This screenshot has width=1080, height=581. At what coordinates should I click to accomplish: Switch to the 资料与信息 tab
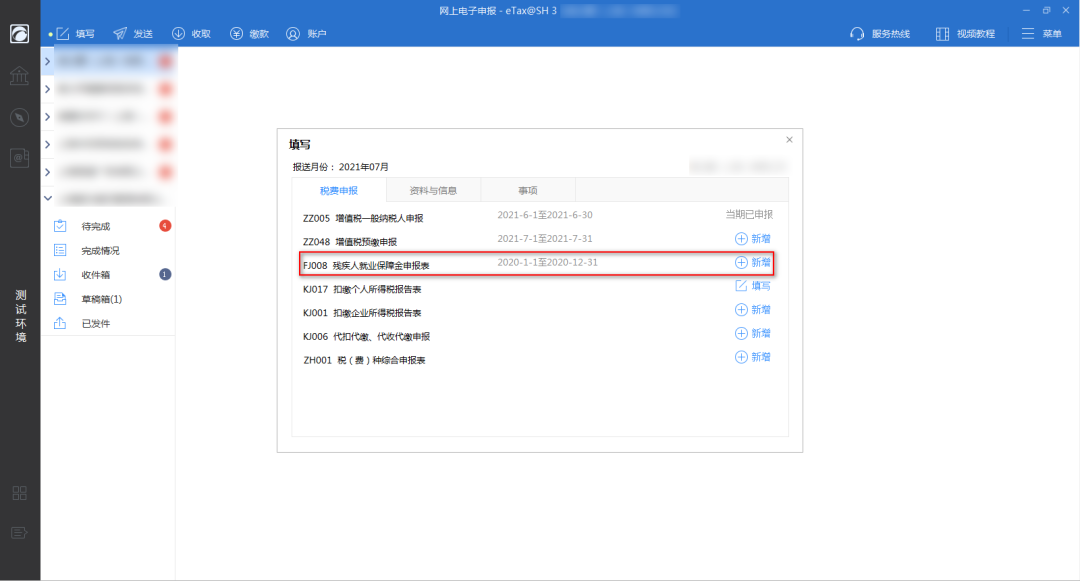click(x=433, y=190)
